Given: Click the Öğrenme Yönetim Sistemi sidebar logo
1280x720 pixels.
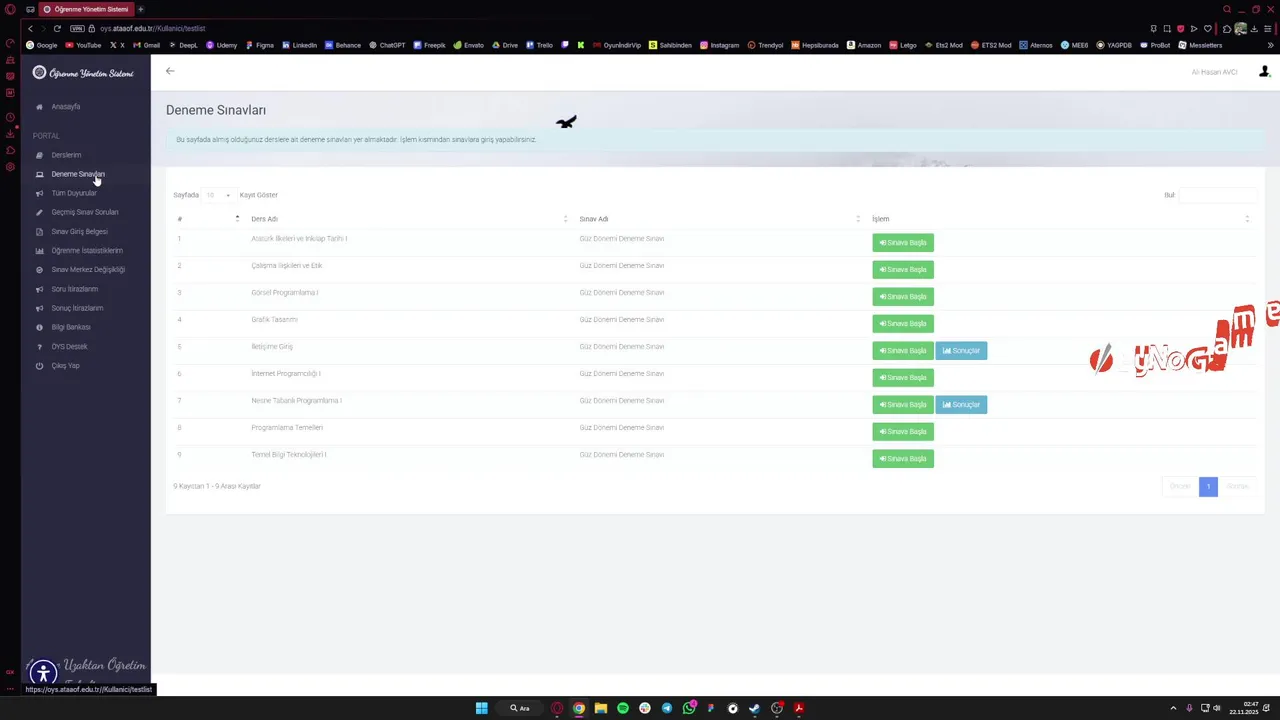Looking at the screenshot, I should tap(83, 73).
